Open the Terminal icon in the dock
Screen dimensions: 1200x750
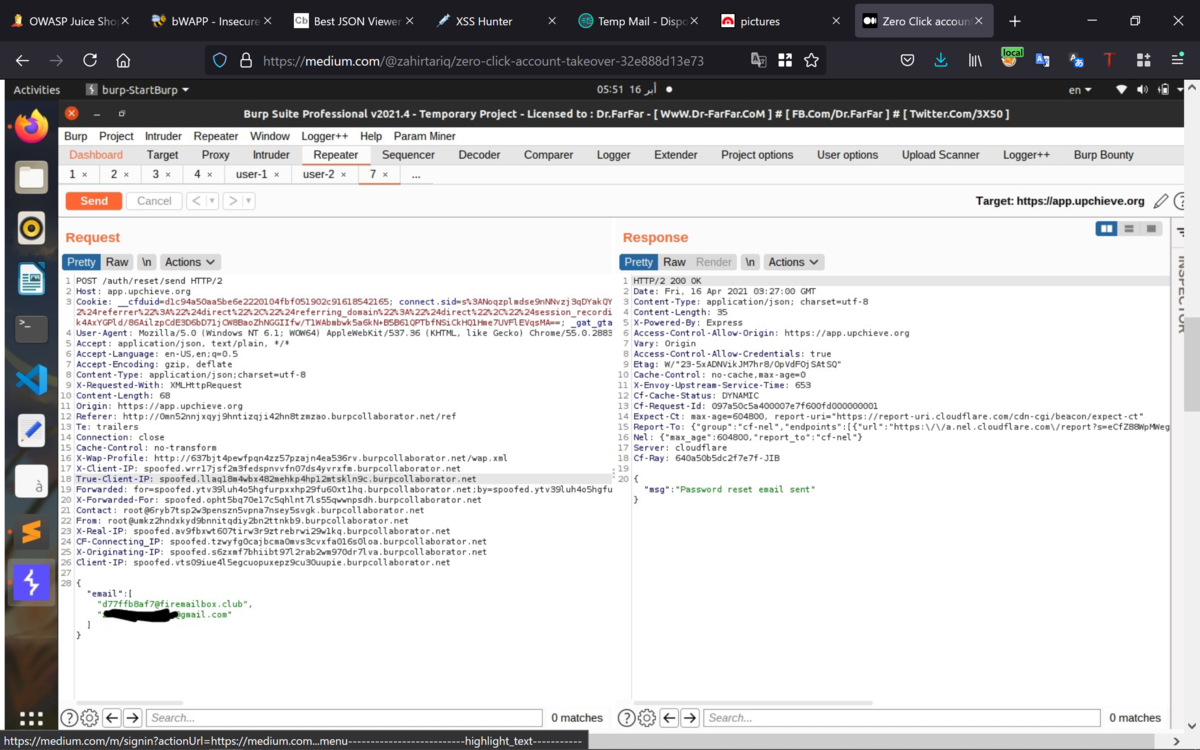(31, 329)
